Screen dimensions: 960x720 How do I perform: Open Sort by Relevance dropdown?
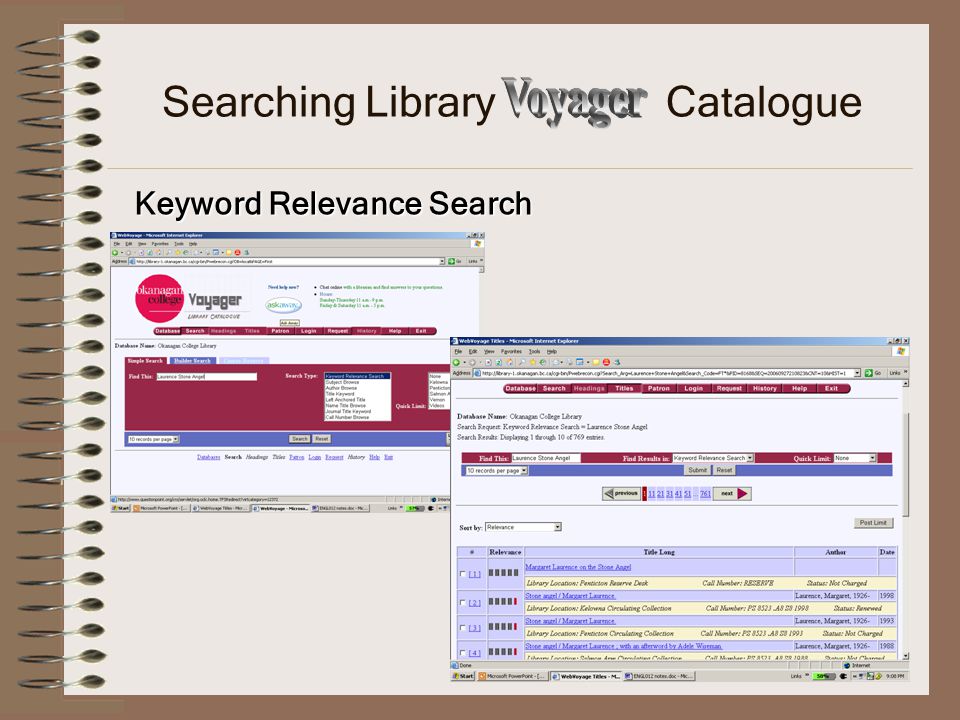point(523,527)
